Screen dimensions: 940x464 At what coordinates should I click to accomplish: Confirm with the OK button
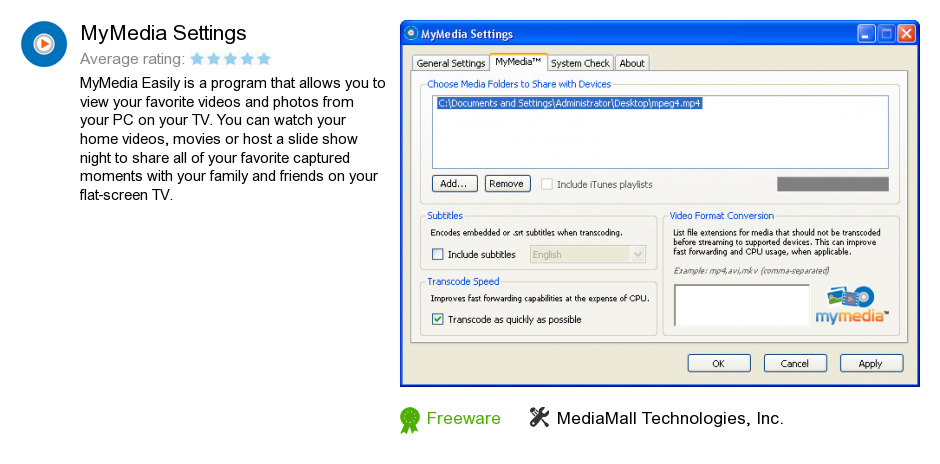719,363
